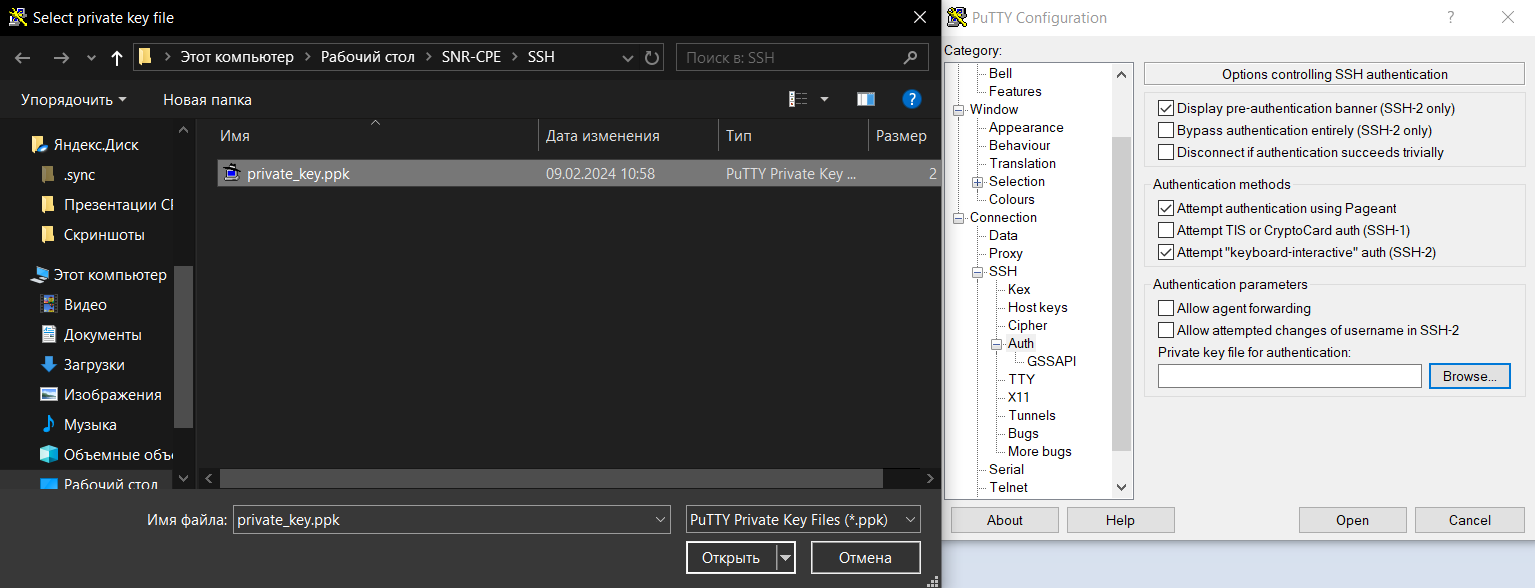Open the view options dropdown arrow
This screenshot has height=588, width=1535.
pos(825,99)
